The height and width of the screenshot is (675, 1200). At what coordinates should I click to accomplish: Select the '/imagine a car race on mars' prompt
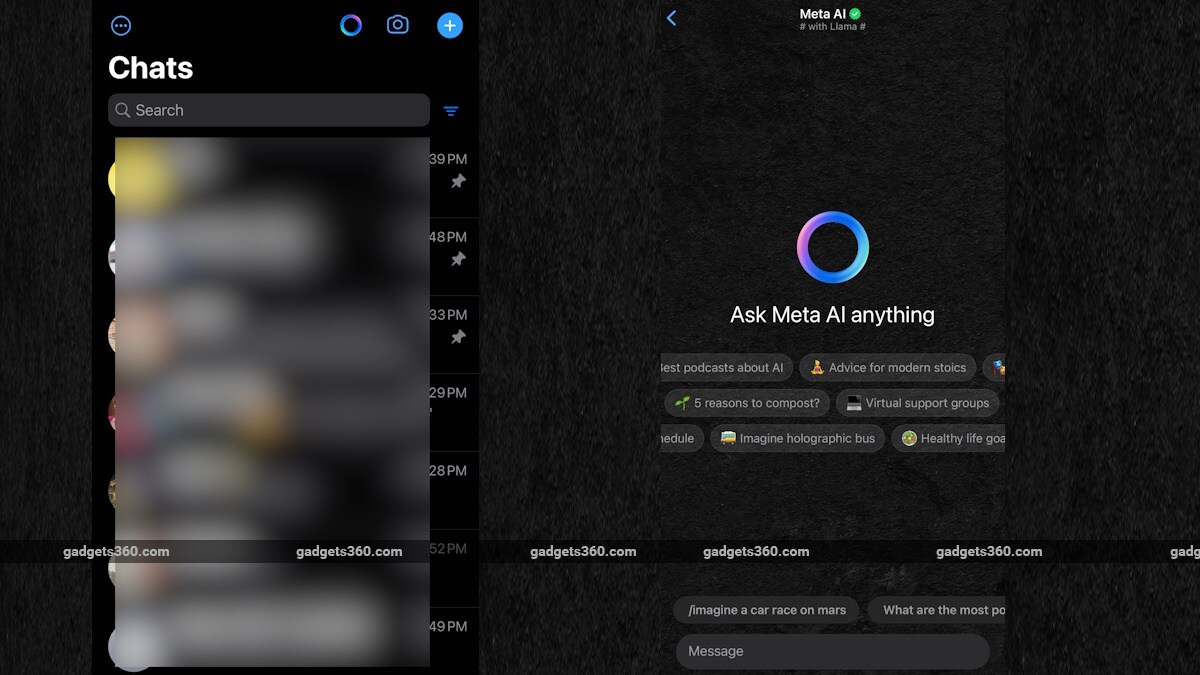click(x=766, y=610)
